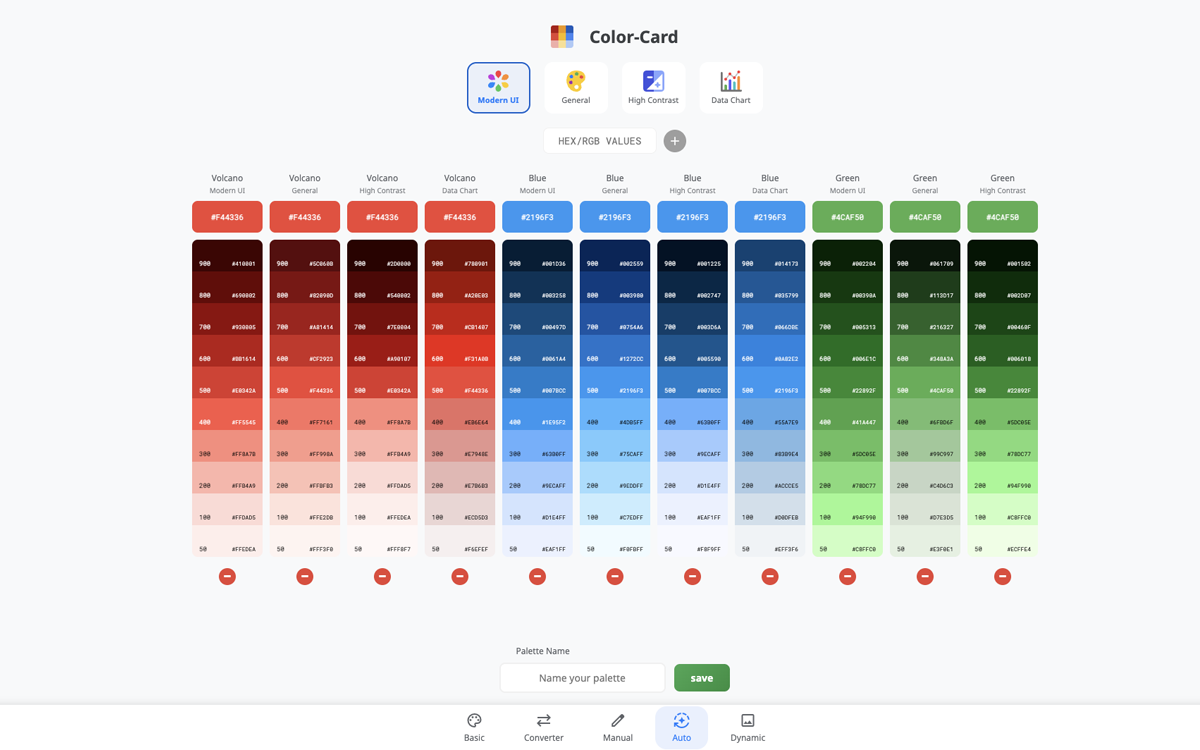Select 900 shade in Blue General column
This screenshot has width=1200, height=750.
pyautogui.click(x=615, y=264)
